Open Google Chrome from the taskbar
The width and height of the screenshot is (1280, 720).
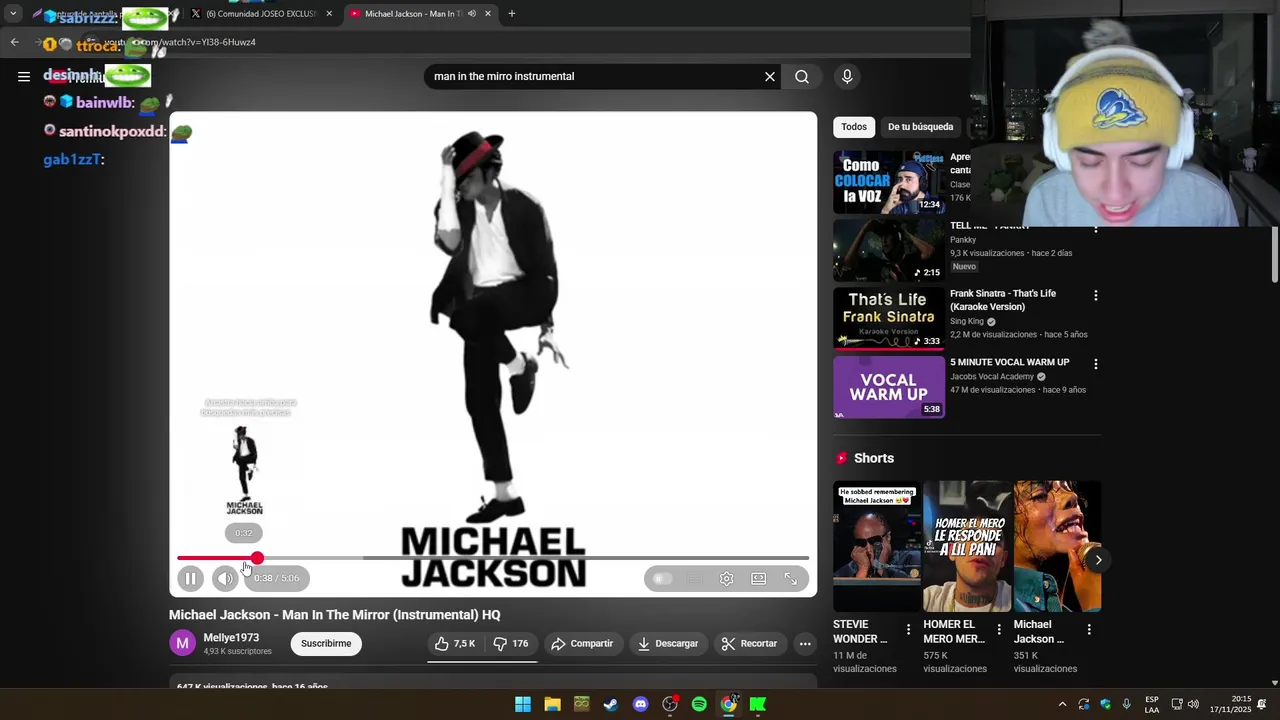coord(728,705)
